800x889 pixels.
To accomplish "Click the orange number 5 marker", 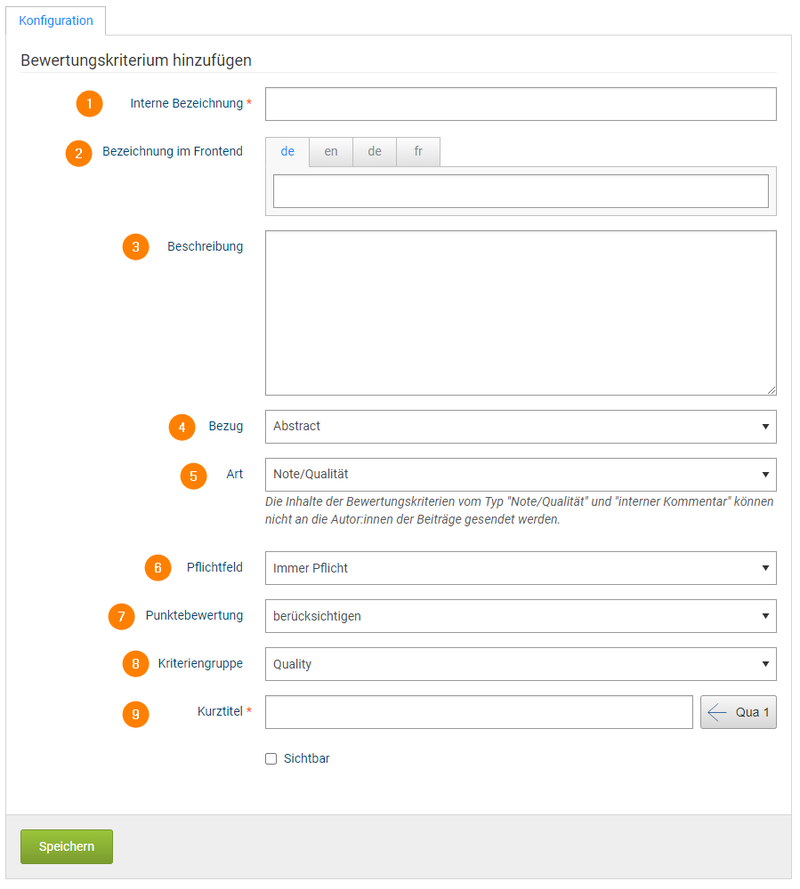I will pyautogui.click(x=194, y=475).
